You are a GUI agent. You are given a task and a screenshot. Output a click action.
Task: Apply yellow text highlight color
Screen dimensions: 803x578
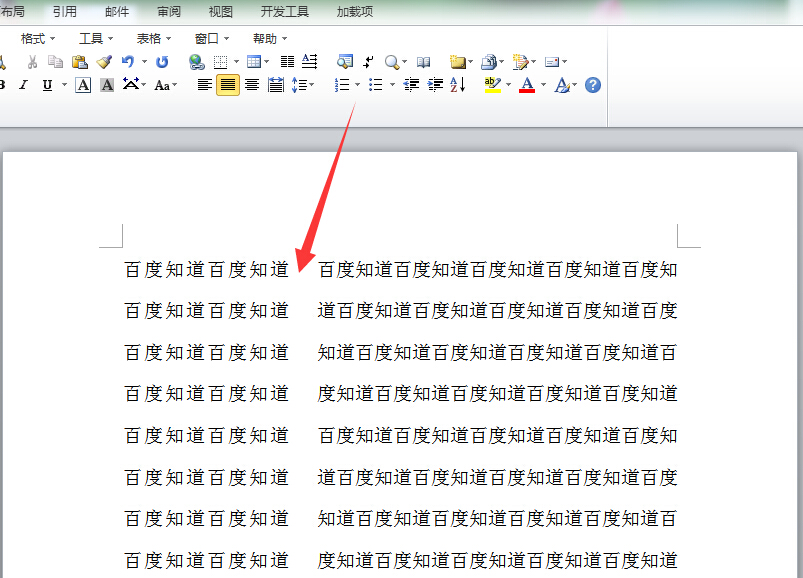[x=493, y=85]
